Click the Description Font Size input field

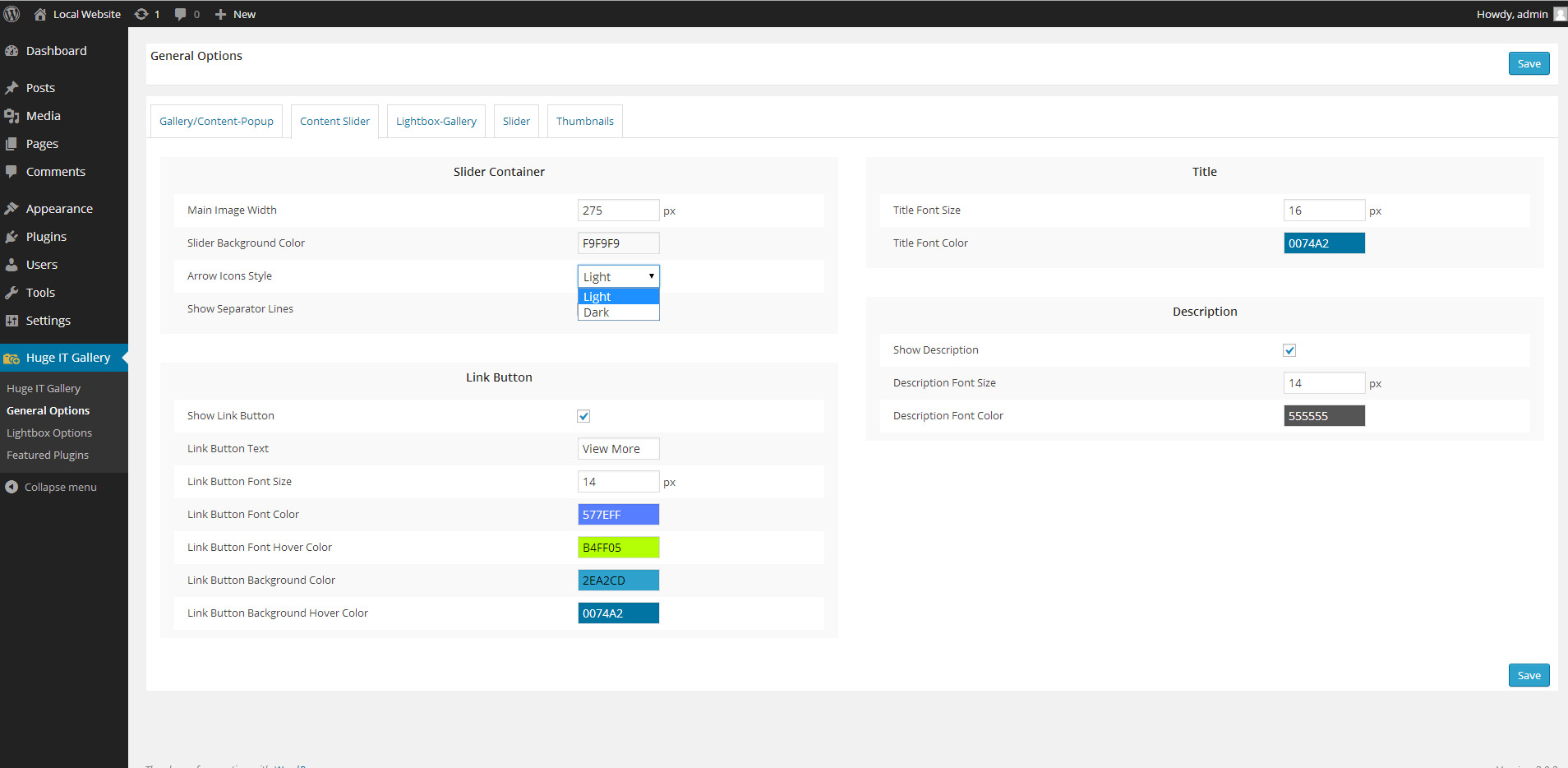(x=1324, y=383)
